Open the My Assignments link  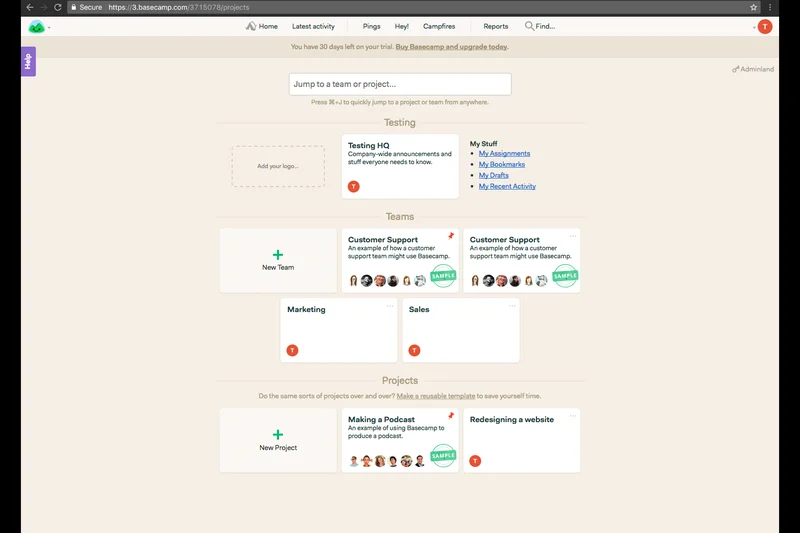point(504,154)
